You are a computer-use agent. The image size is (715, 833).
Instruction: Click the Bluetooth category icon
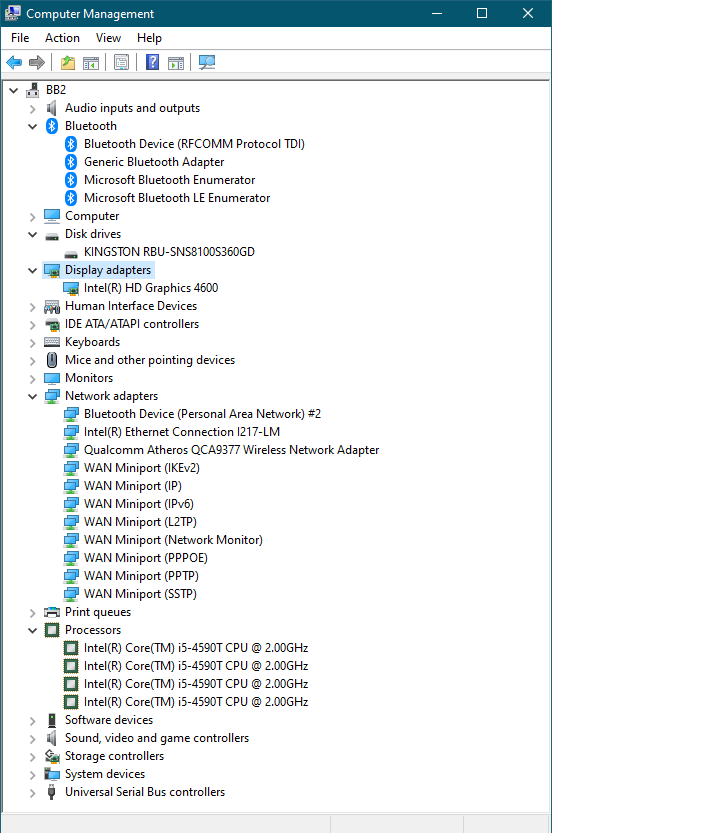pyautogui.click(x=52, y=126)
